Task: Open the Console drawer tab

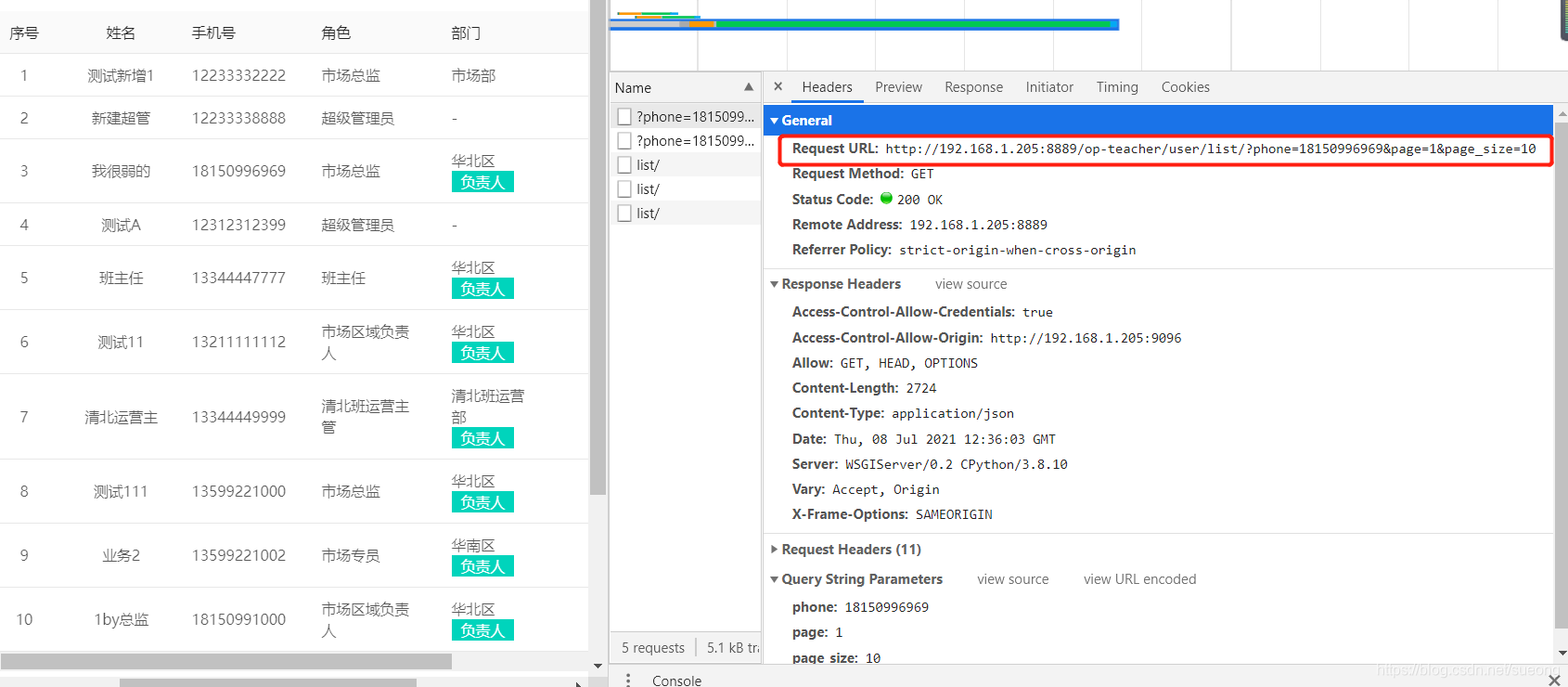Action: [x=676, y=681]
